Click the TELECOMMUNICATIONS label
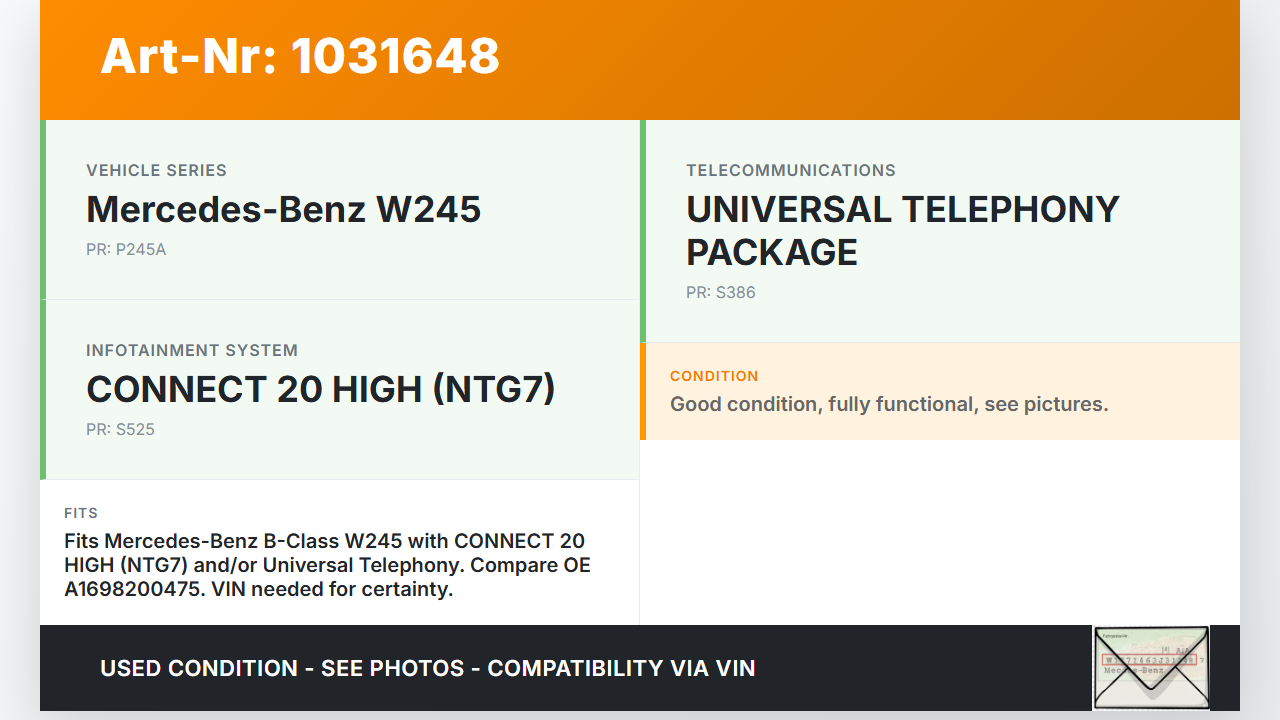Image resolution: width=1280 pixels, height=720 pixels. click(x=791, y=170)
